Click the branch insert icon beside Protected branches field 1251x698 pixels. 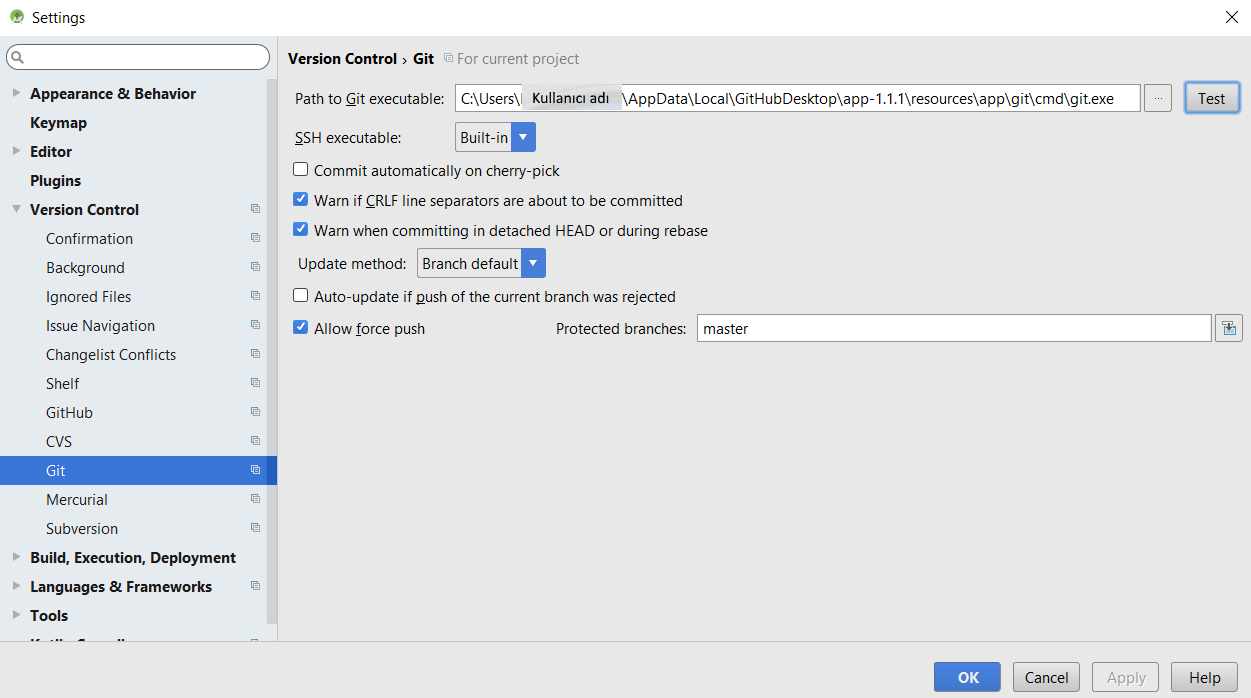pos(1228,327)
